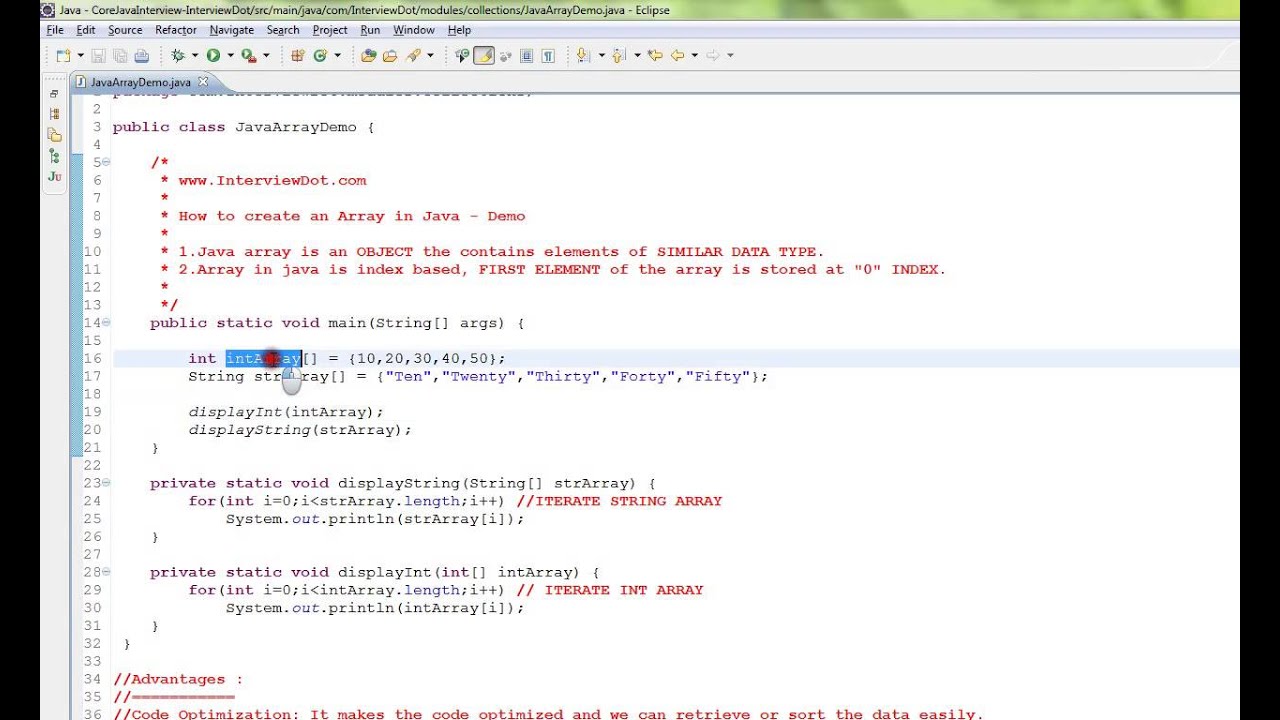1280x720 pixels.
Task: Open the New dropdown arrow
Action: point(79,56)
